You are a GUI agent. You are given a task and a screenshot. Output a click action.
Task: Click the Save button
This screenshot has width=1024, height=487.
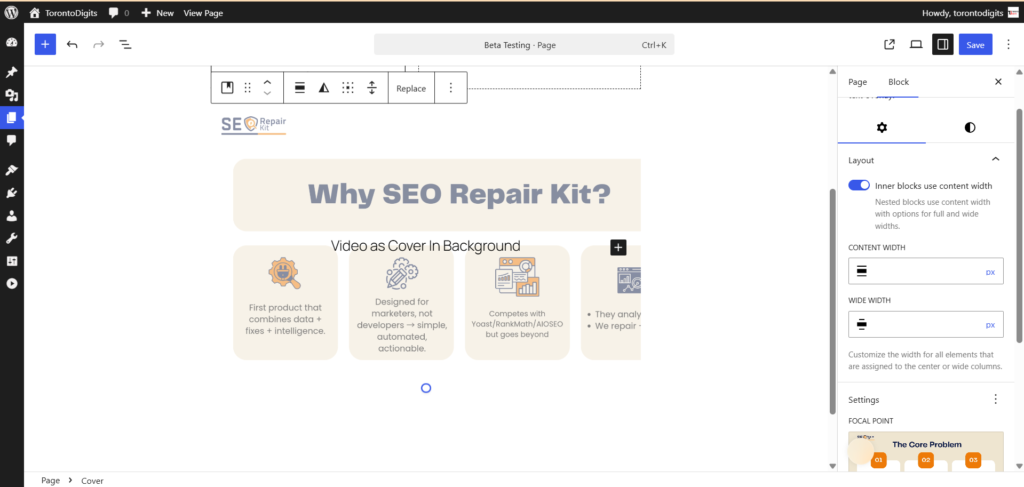[x=975, y=45]
